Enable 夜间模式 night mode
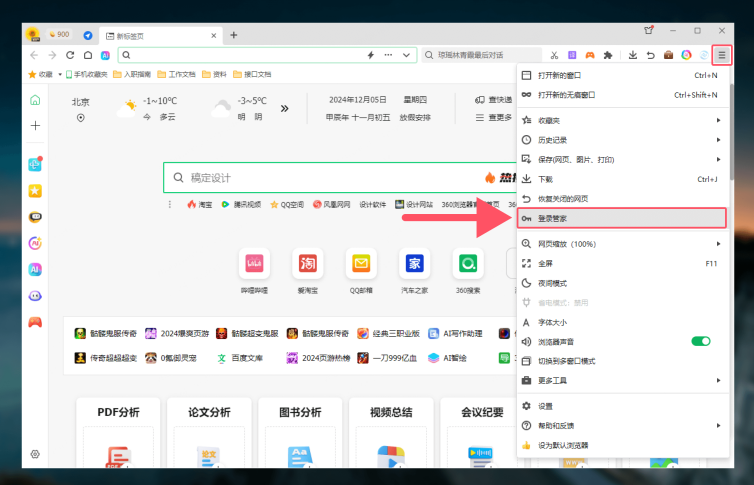 point(553,283)
